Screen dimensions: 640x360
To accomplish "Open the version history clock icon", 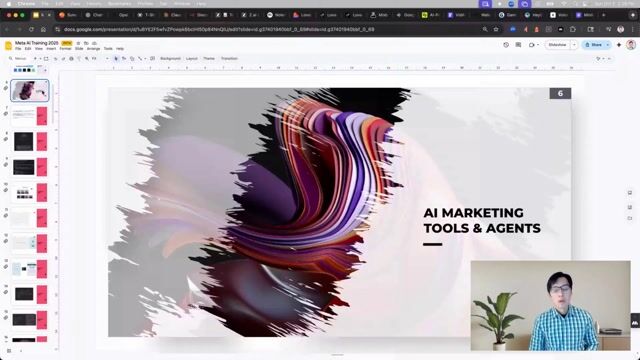I will point(506,45).
